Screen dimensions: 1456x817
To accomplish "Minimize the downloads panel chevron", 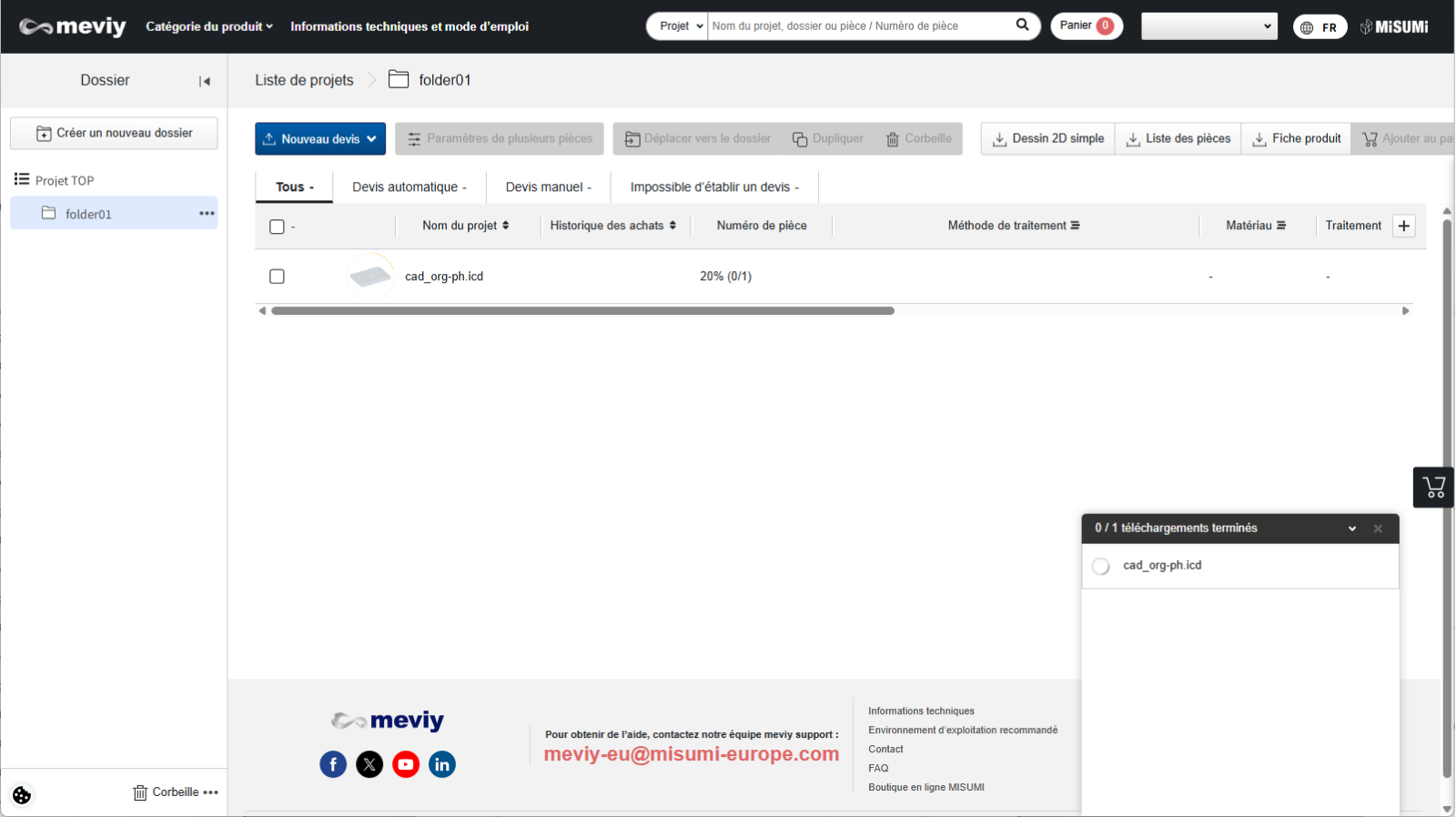I will point(1352,529).
